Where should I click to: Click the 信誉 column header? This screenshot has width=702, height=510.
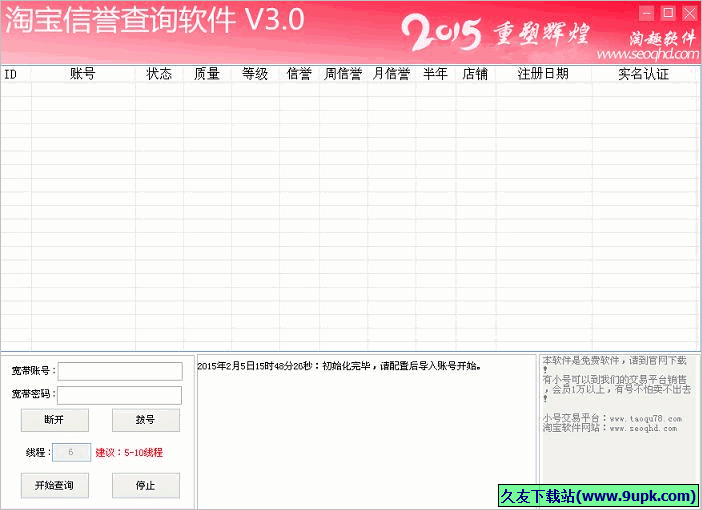(x=299, y=74)
